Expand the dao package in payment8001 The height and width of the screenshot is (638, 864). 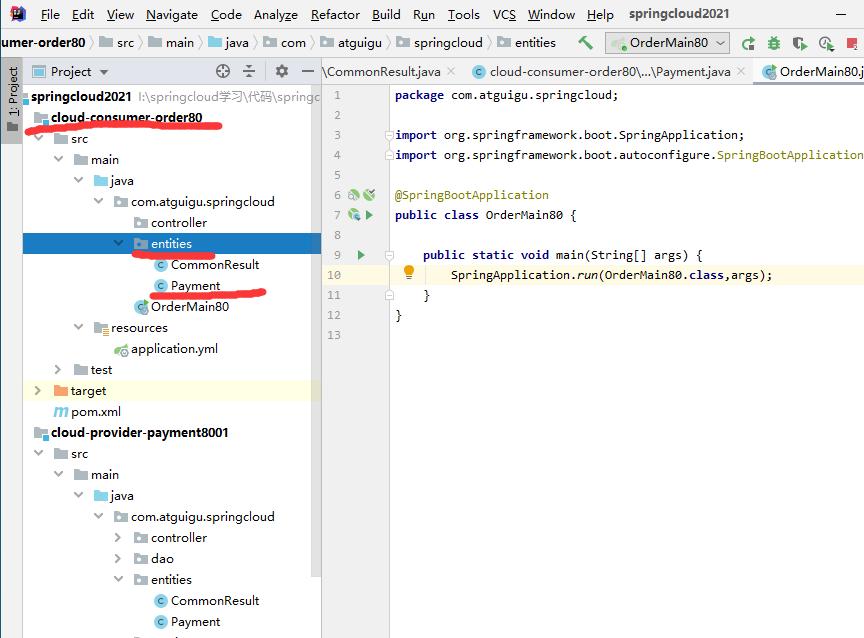click(117, 558)
